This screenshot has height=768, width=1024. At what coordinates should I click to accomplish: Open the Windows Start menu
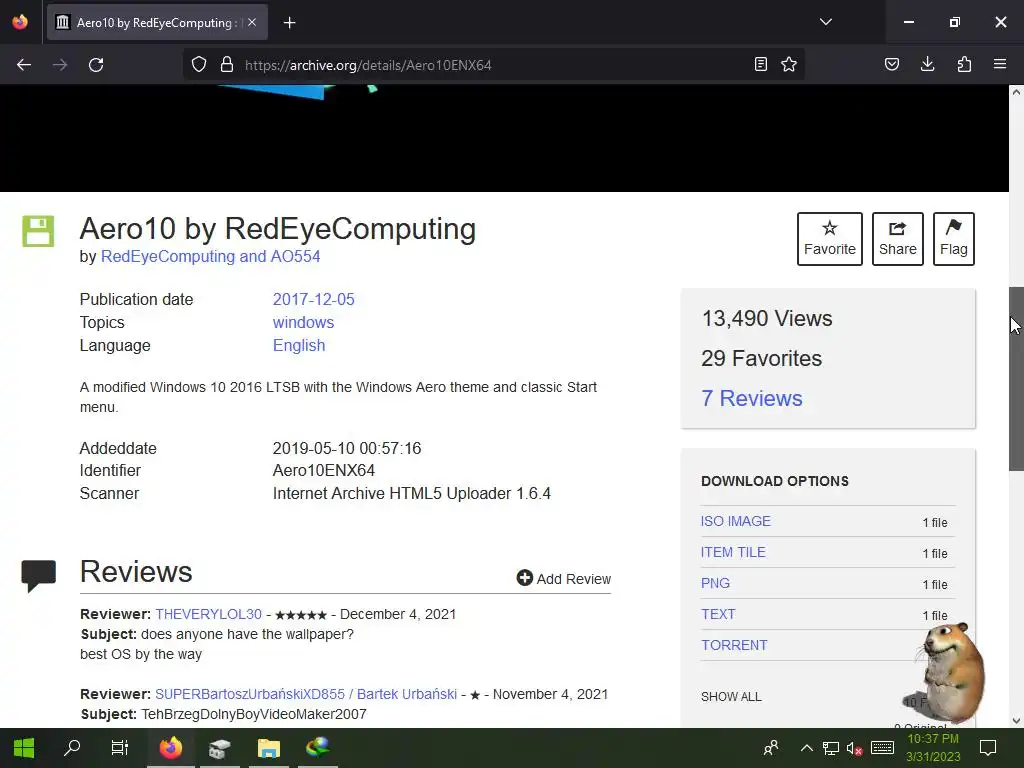click(24, 748)
